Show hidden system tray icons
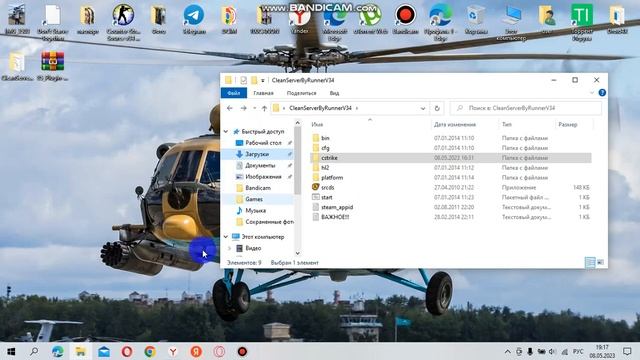 tap(507, 351)
